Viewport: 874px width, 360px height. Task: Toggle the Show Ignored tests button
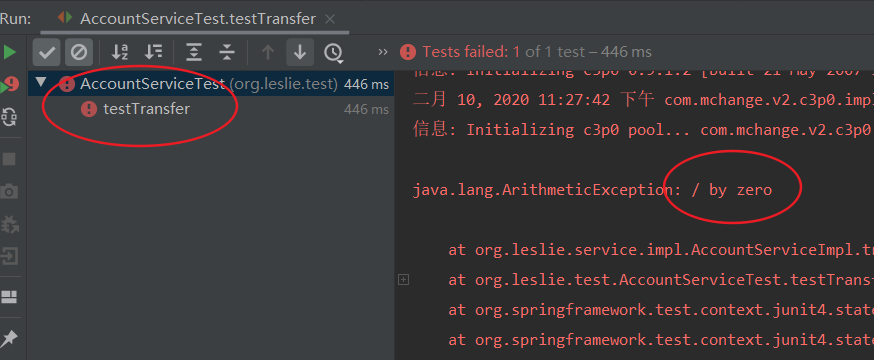point(79,52)
